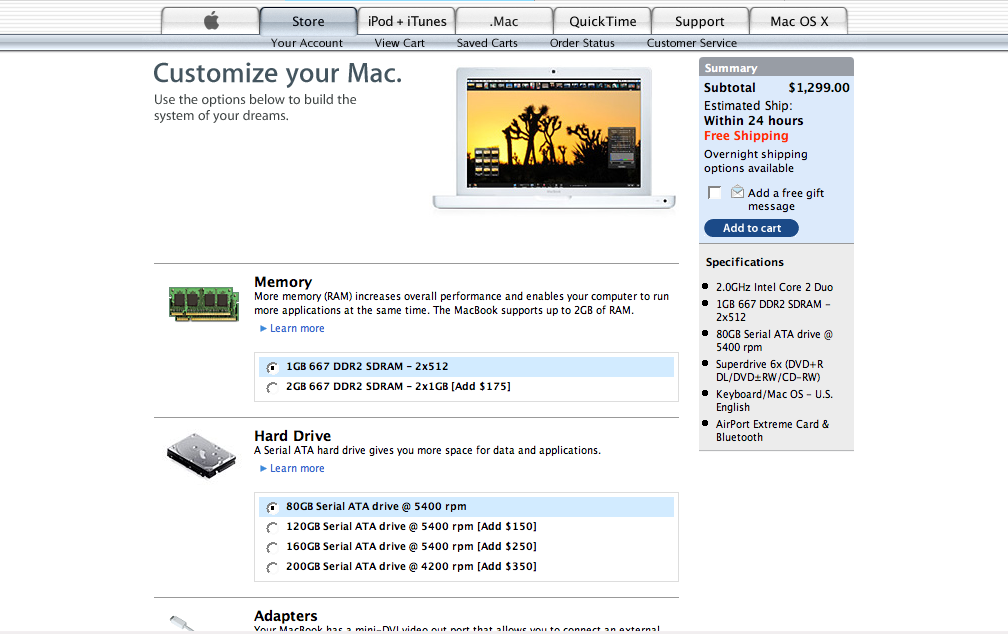Click the Adapters cable image
Viewport: 1008px width, 634px height.
click(182, 622)
